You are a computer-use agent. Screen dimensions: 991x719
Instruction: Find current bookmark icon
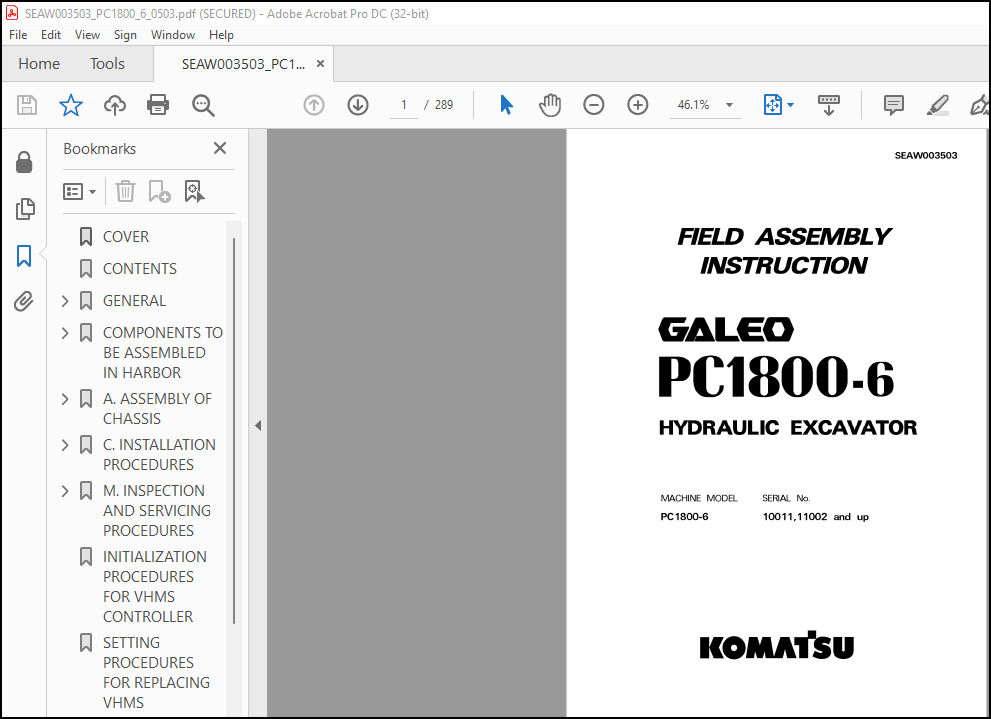tap(194, 191)
